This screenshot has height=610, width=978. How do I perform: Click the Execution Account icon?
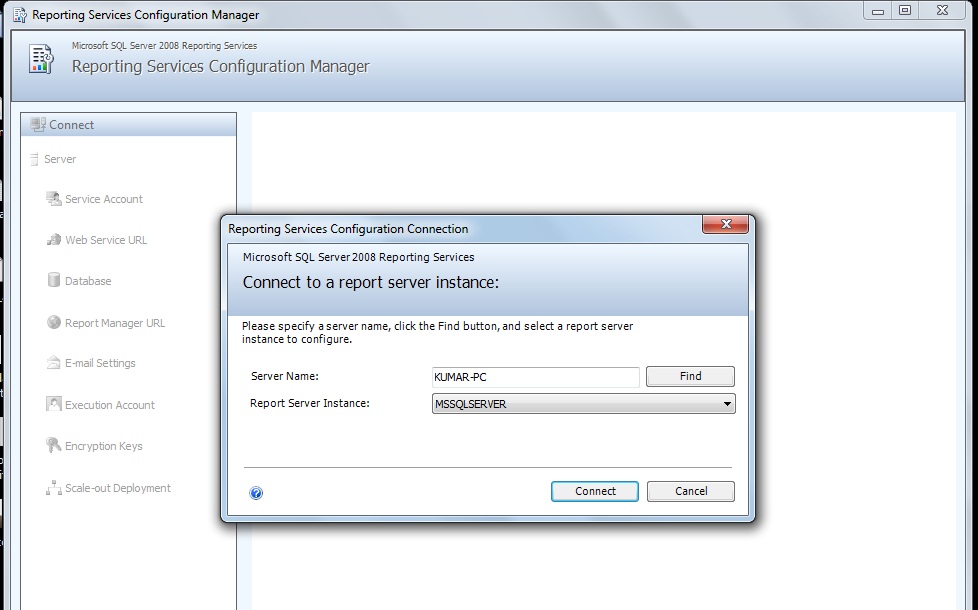click(52, 404)
